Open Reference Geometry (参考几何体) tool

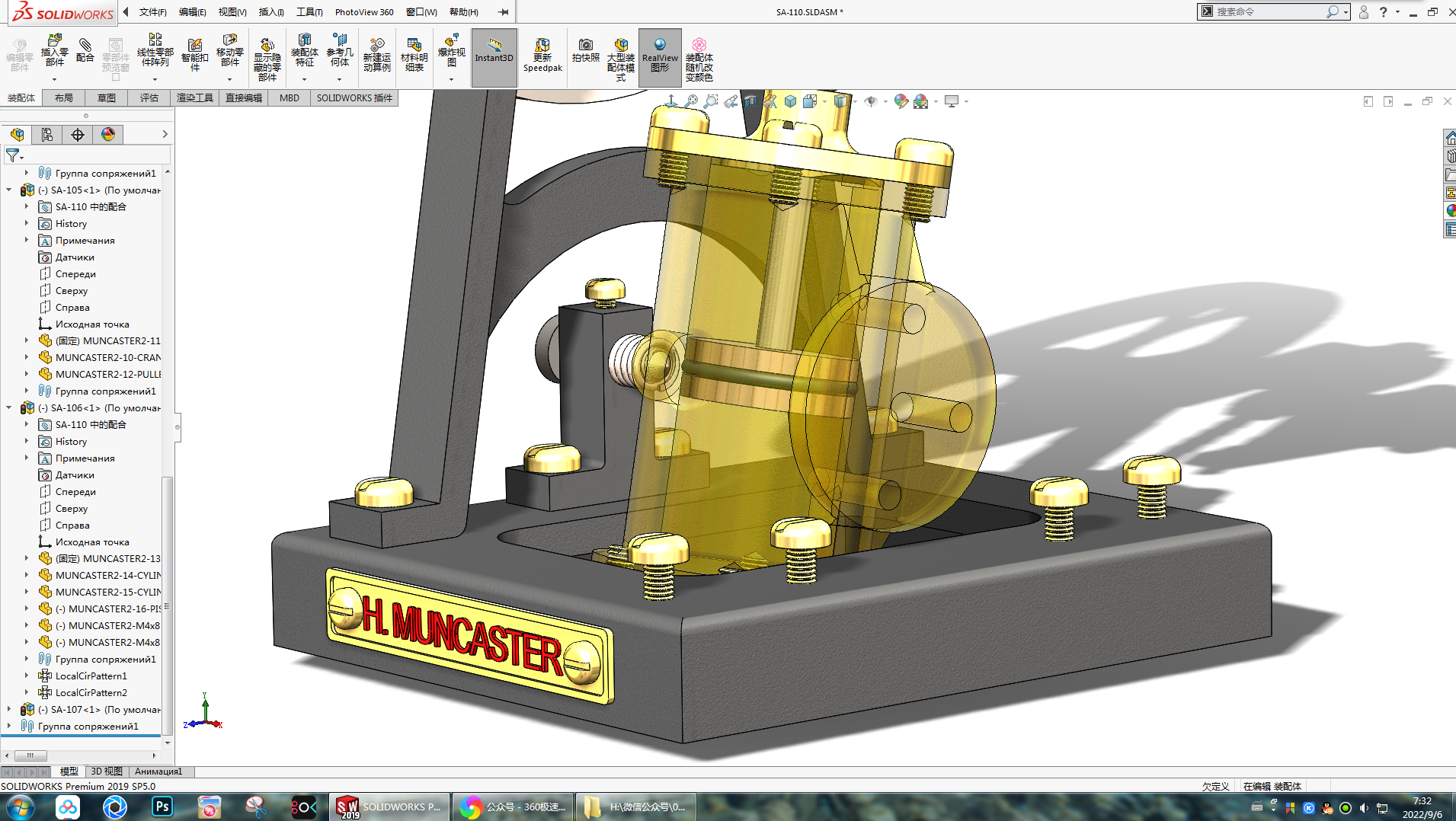tap(340, 50)
